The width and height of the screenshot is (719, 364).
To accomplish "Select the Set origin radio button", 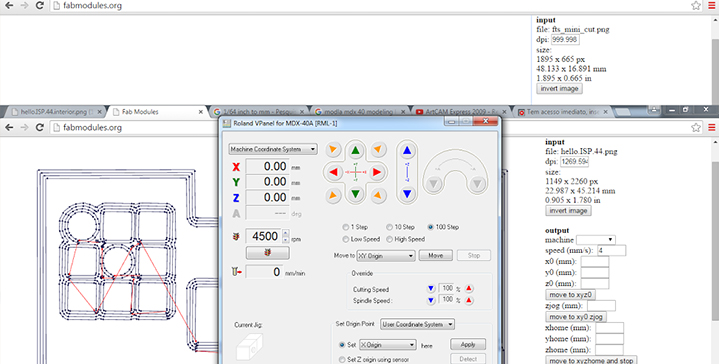I will pyautogui.click(x=342, y=345).
